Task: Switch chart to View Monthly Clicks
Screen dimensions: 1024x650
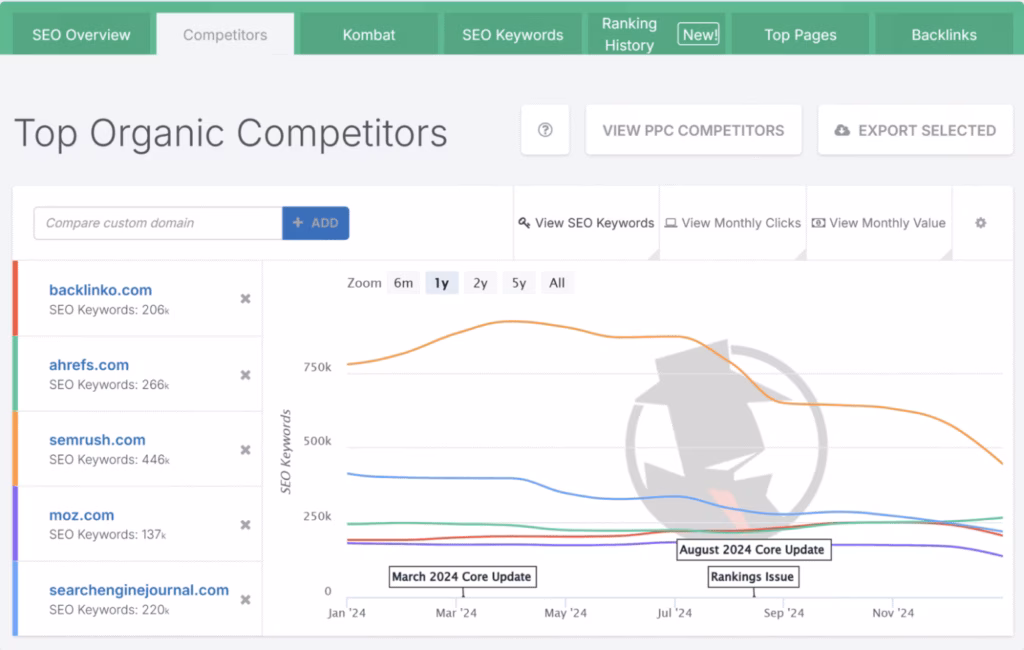Action: tap(733, 223)
